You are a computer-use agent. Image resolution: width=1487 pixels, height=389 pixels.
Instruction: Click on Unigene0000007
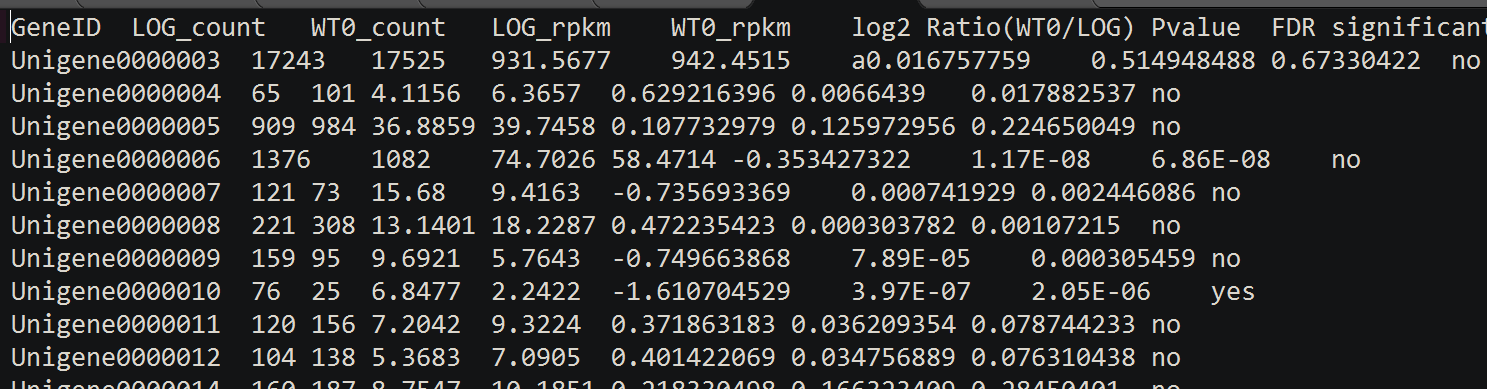[116, 193]
